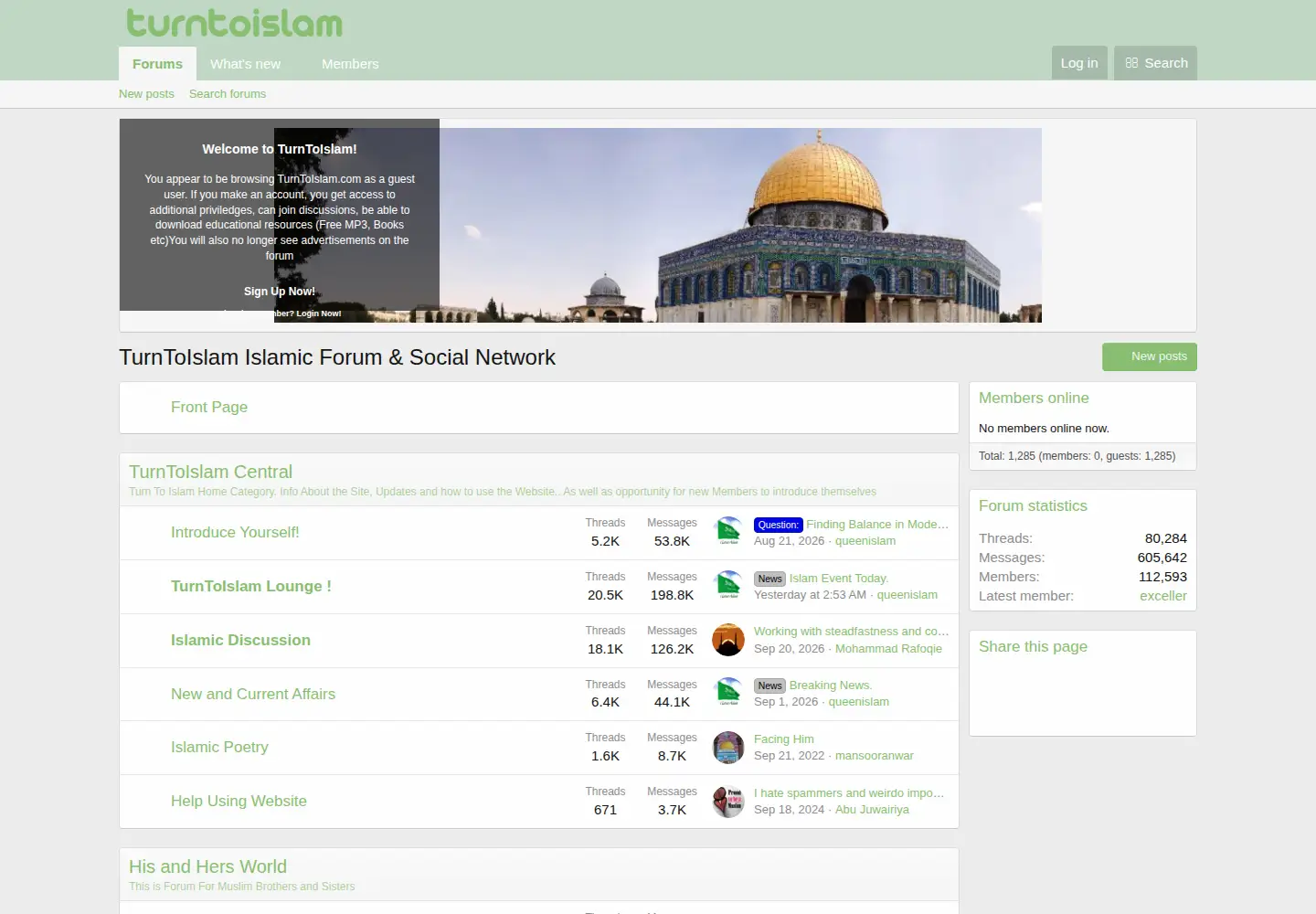Open the avatar in the TurnToIslam Lounge row

[728, 586]
